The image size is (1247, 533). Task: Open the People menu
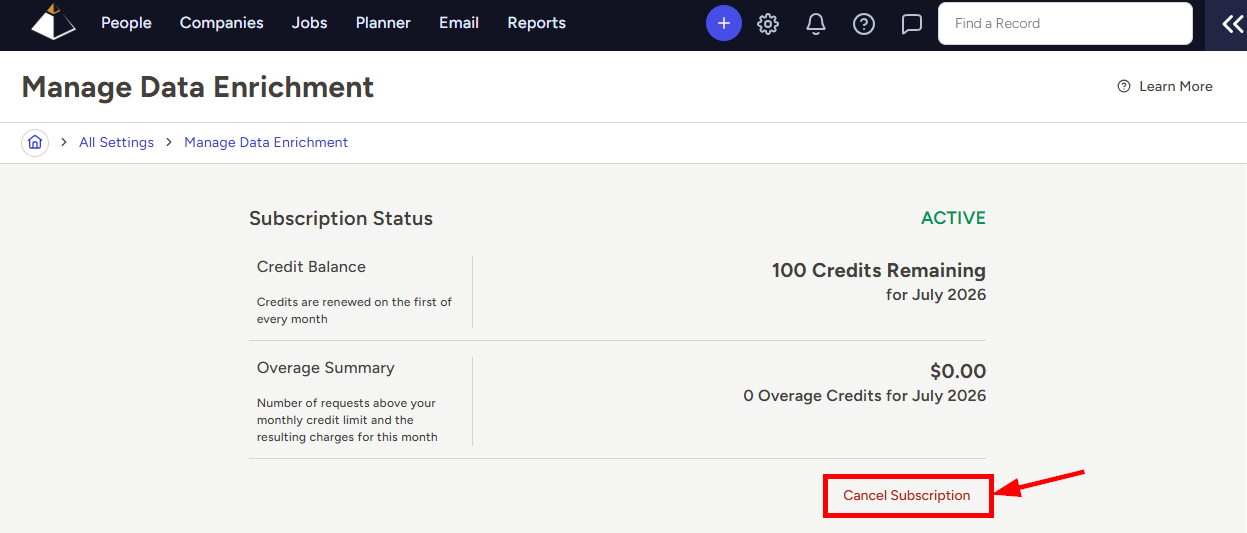(126, 23)
